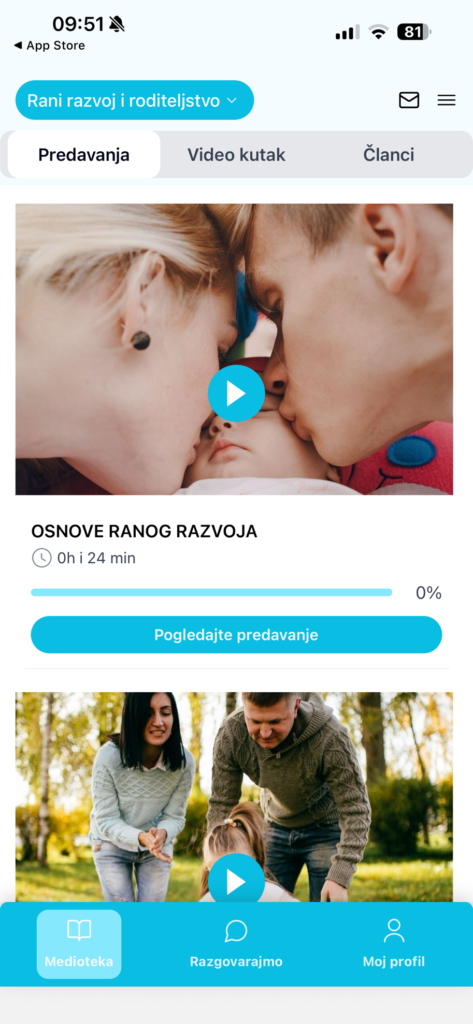This screenshot has height=1024, width=473.
Task: Click the dropdown chevron arrow
Action: pos(231,101)
